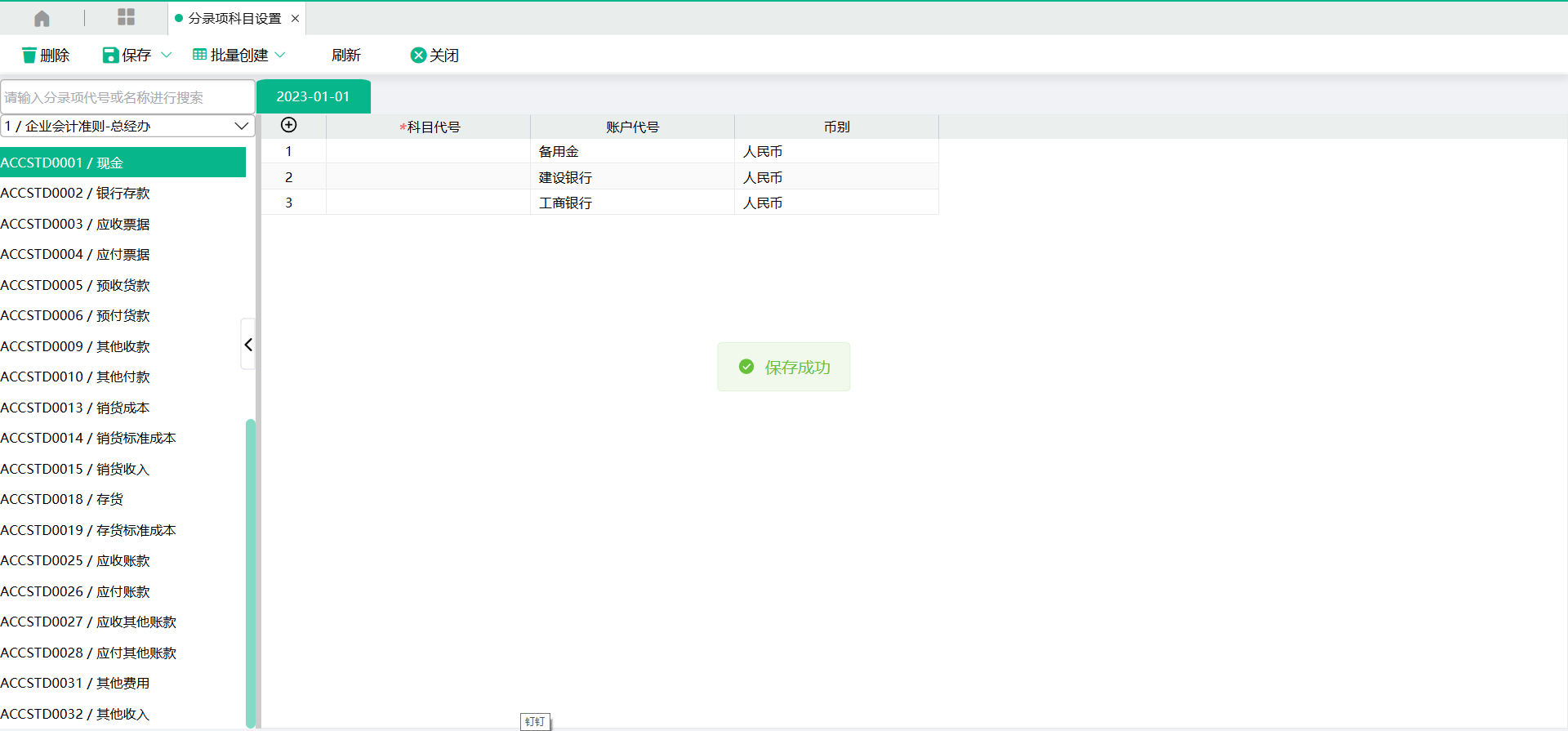Viewport: 1568px width, 731px height.
Task: Select ACCSTD0002 / 银行存款 item
Action: click(x=122, y=193)
